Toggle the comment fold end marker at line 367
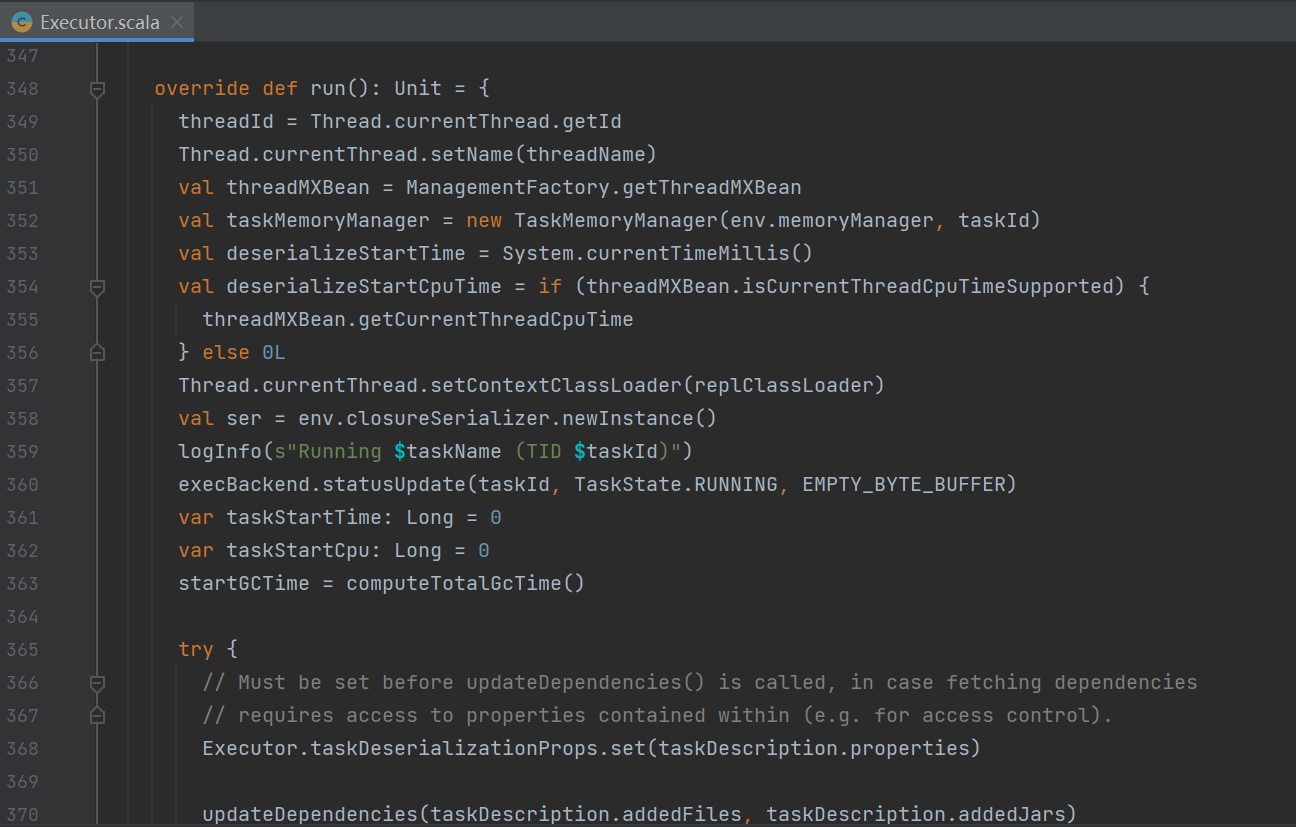This screenshot has width=1296, height=827. coord(97,716)
